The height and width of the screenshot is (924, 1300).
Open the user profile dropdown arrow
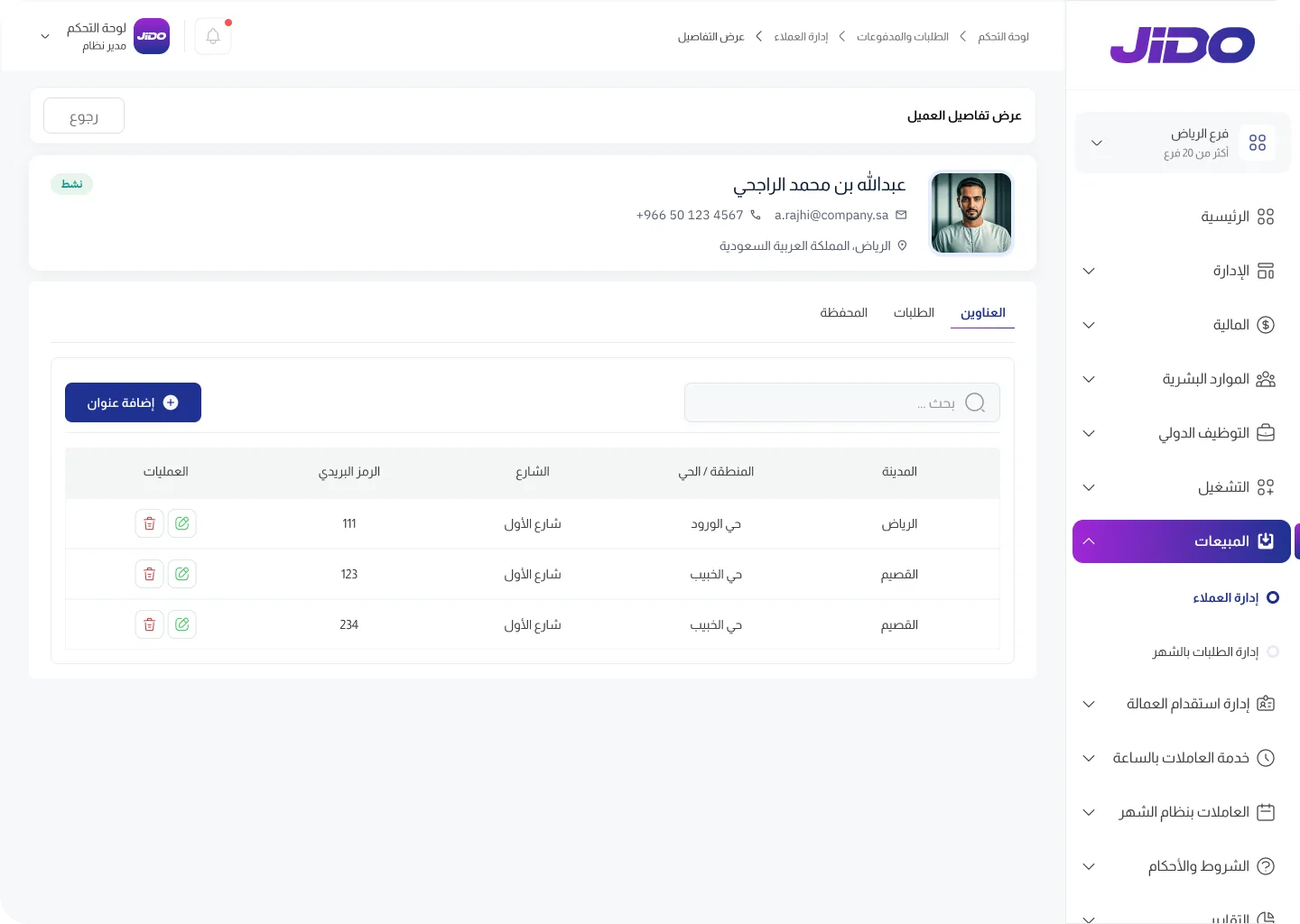[45, 36]
